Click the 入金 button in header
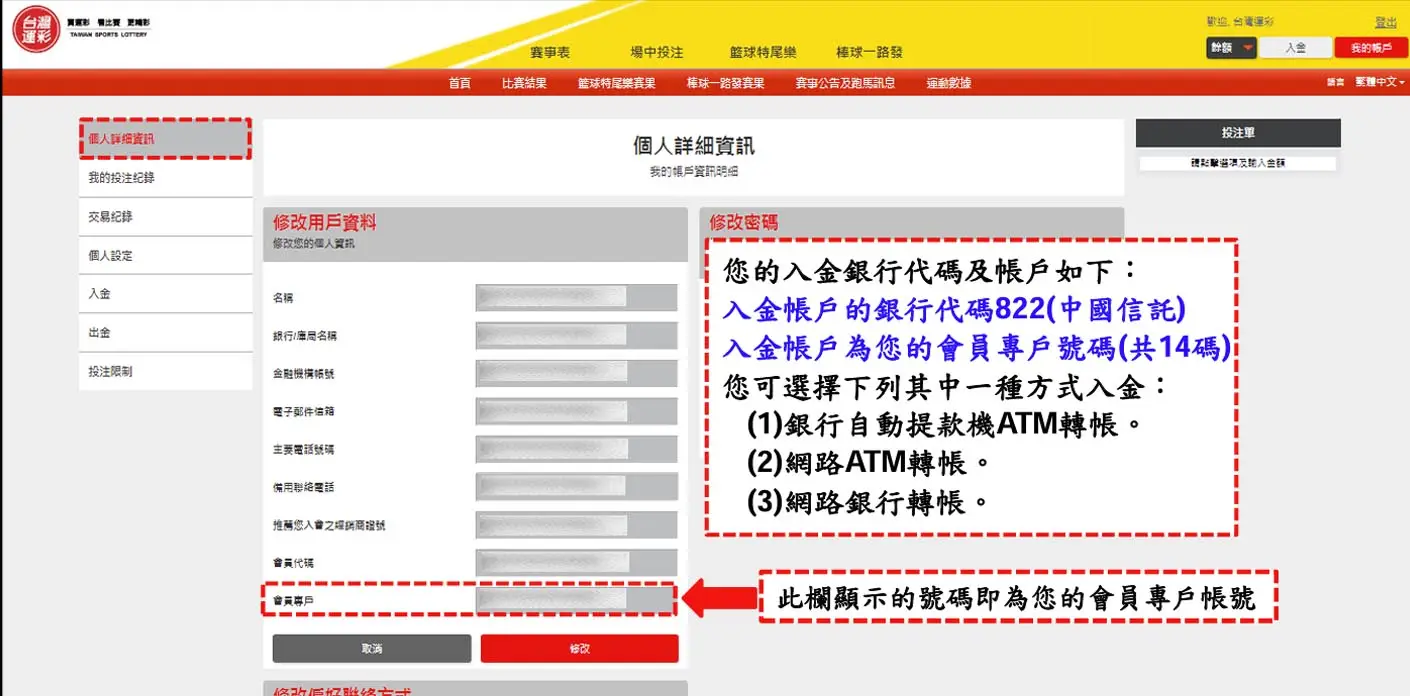Image resolution: width=1410 pixels, height=696 pixels. tap(1295, 48)
